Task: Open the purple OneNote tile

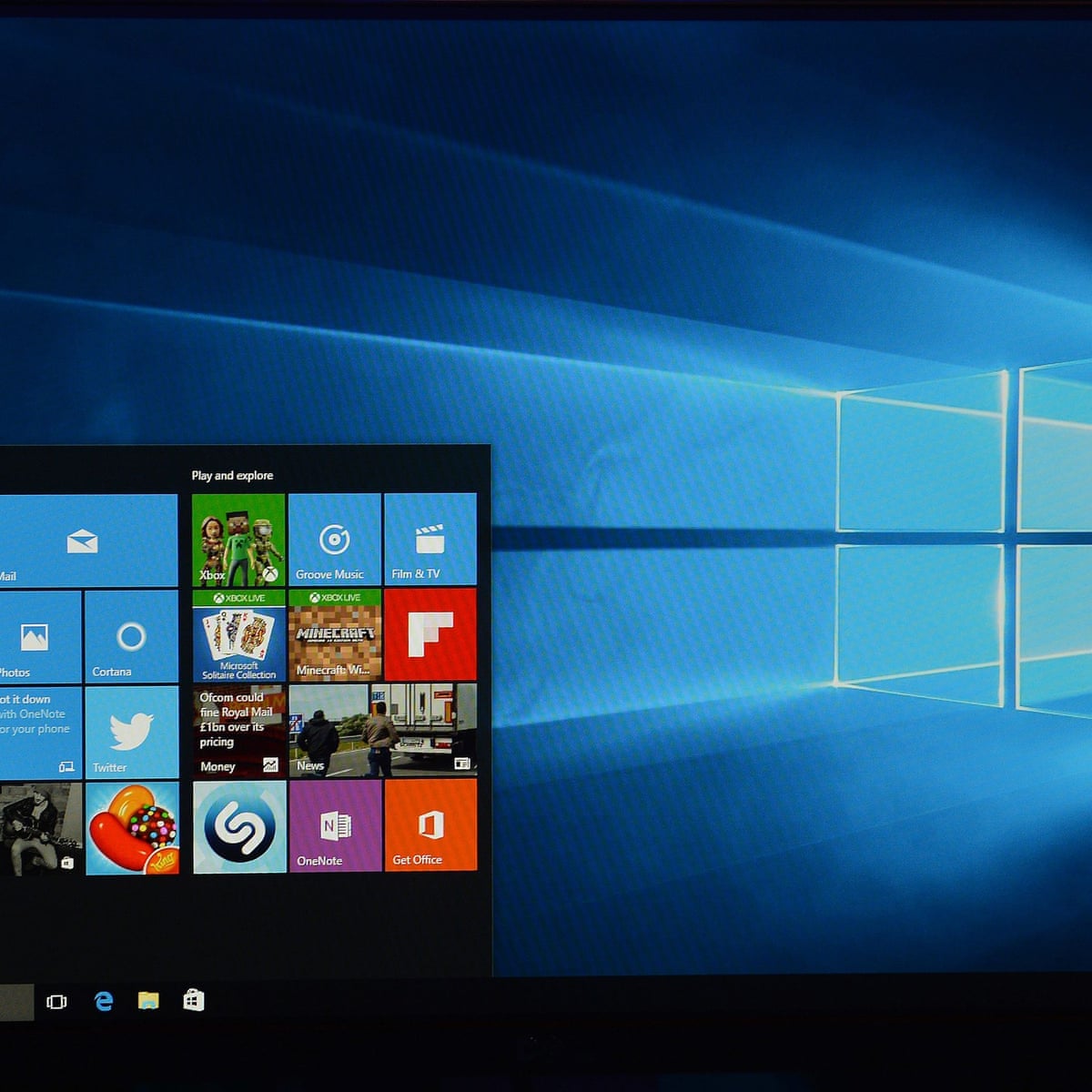Action: point(335,826)
